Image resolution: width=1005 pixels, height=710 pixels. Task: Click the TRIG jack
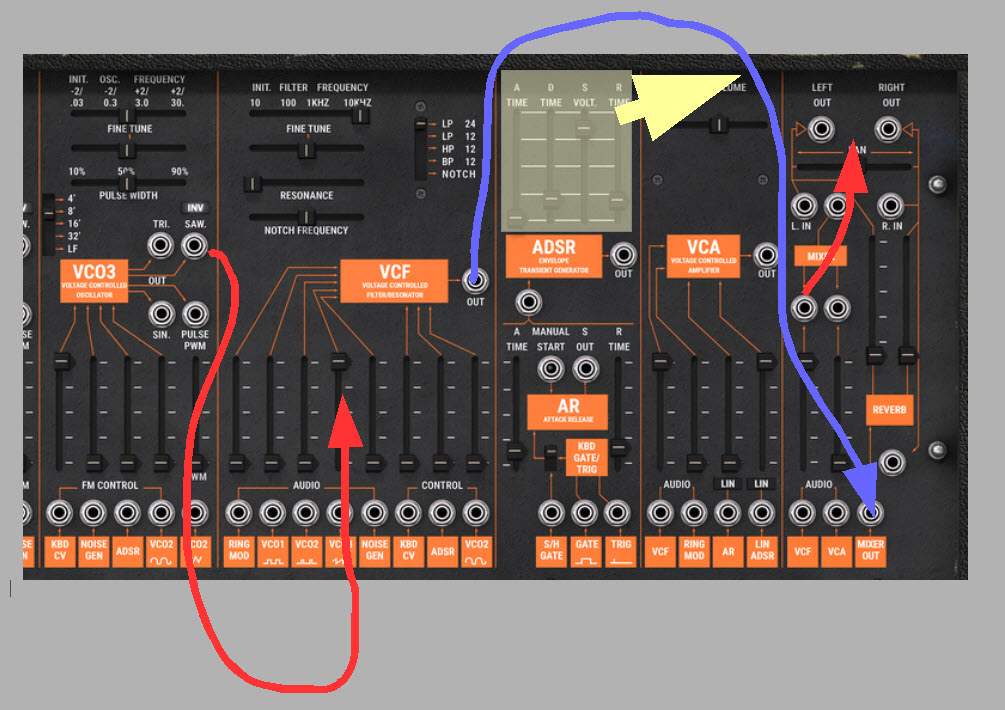click(x=617, y=513)
